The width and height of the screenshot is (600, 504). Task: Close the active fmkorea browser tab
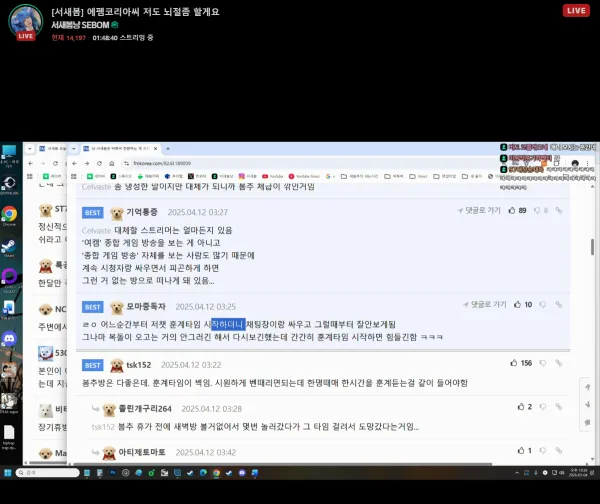155,148
